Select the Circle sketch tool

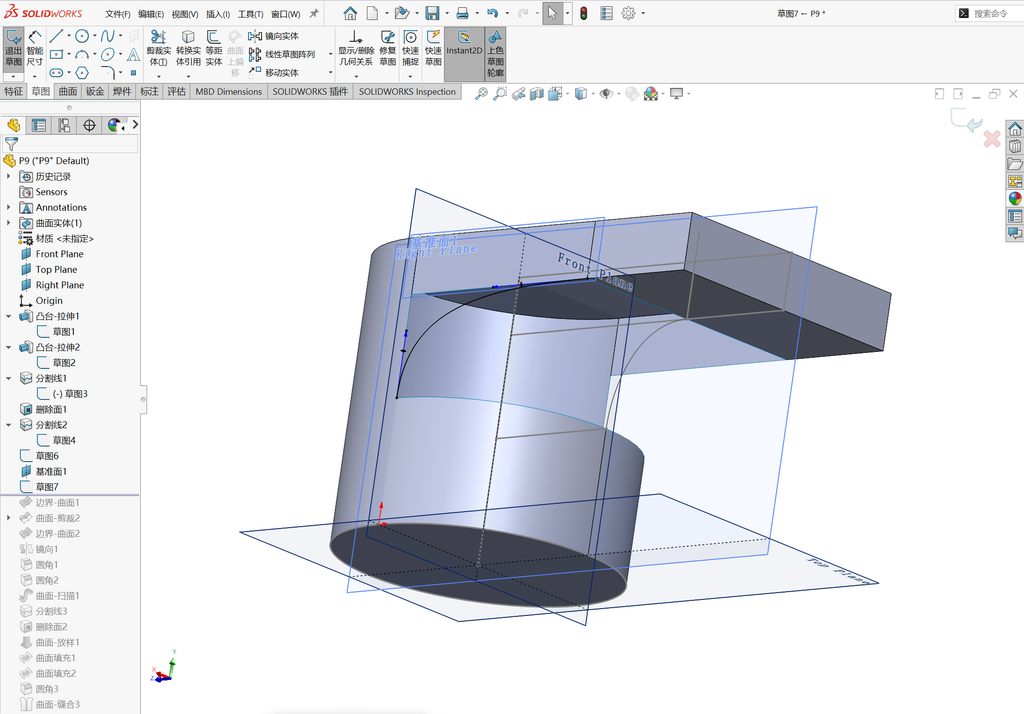pos(82,36)
